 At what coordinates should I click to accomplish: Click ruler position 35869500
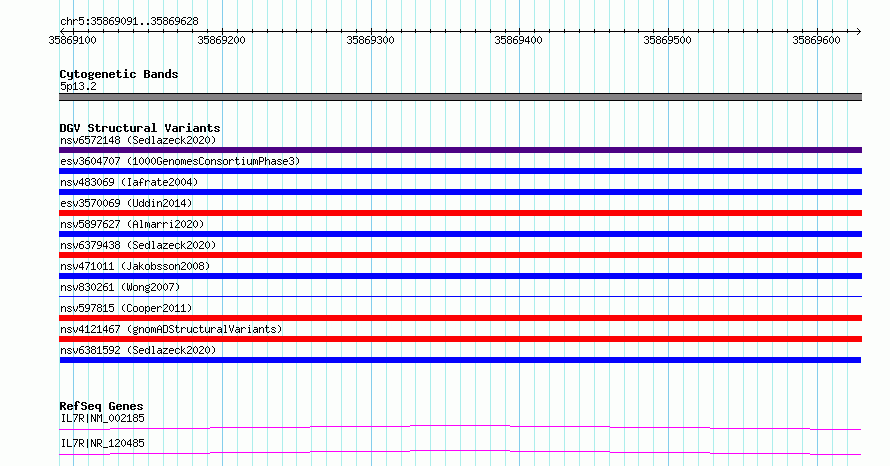pyautogui.click(x=668, y=40)
